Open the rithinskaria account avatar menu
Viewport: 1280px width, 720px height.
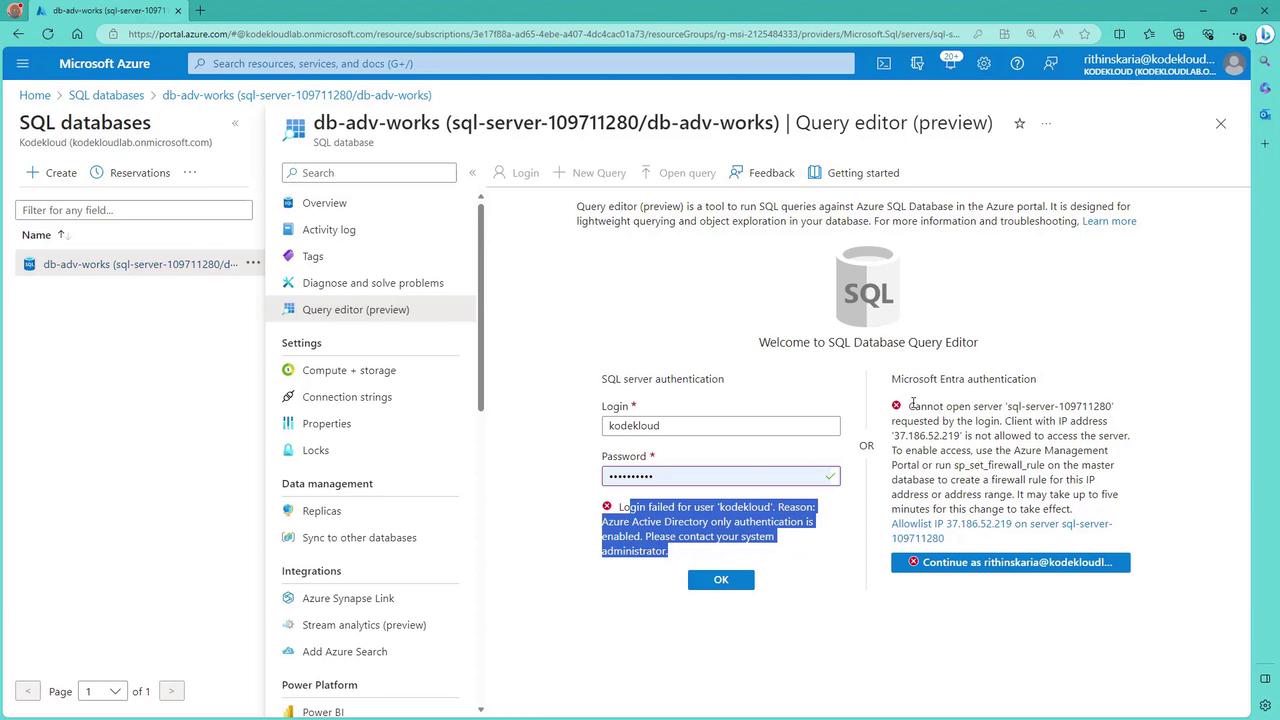point(1234,64)
